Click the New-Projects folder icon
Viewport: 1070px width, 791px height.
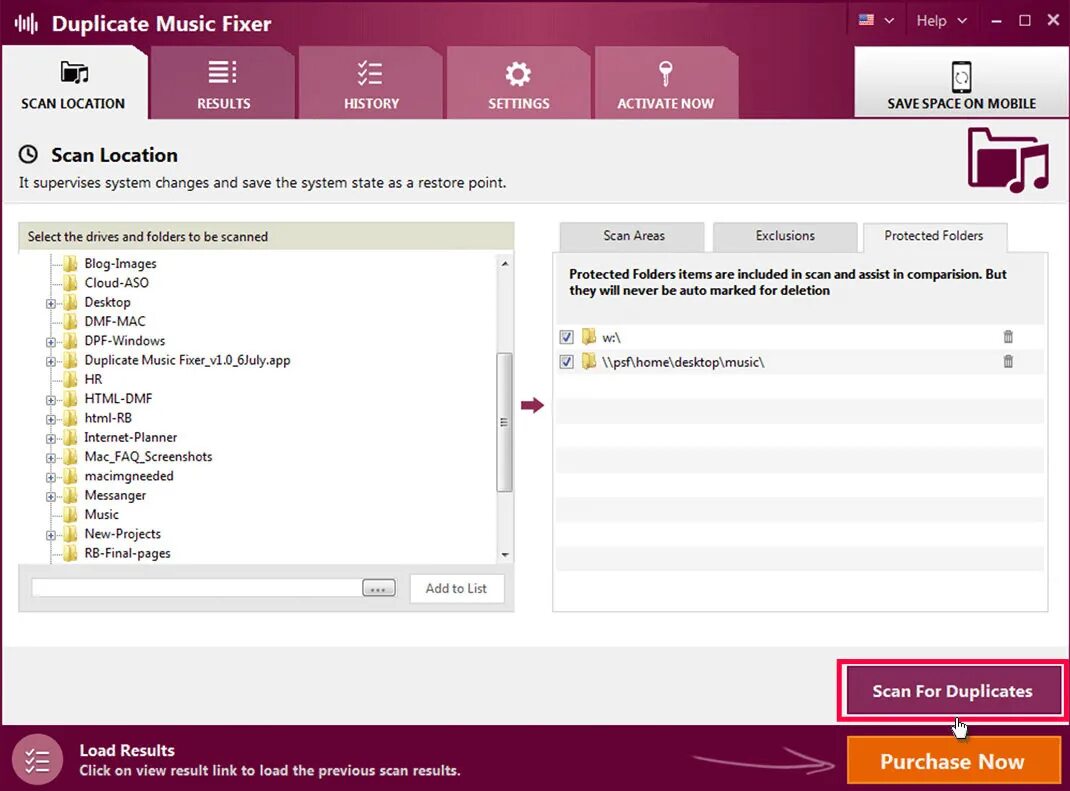pyautogui.click(x=70, y=534)
